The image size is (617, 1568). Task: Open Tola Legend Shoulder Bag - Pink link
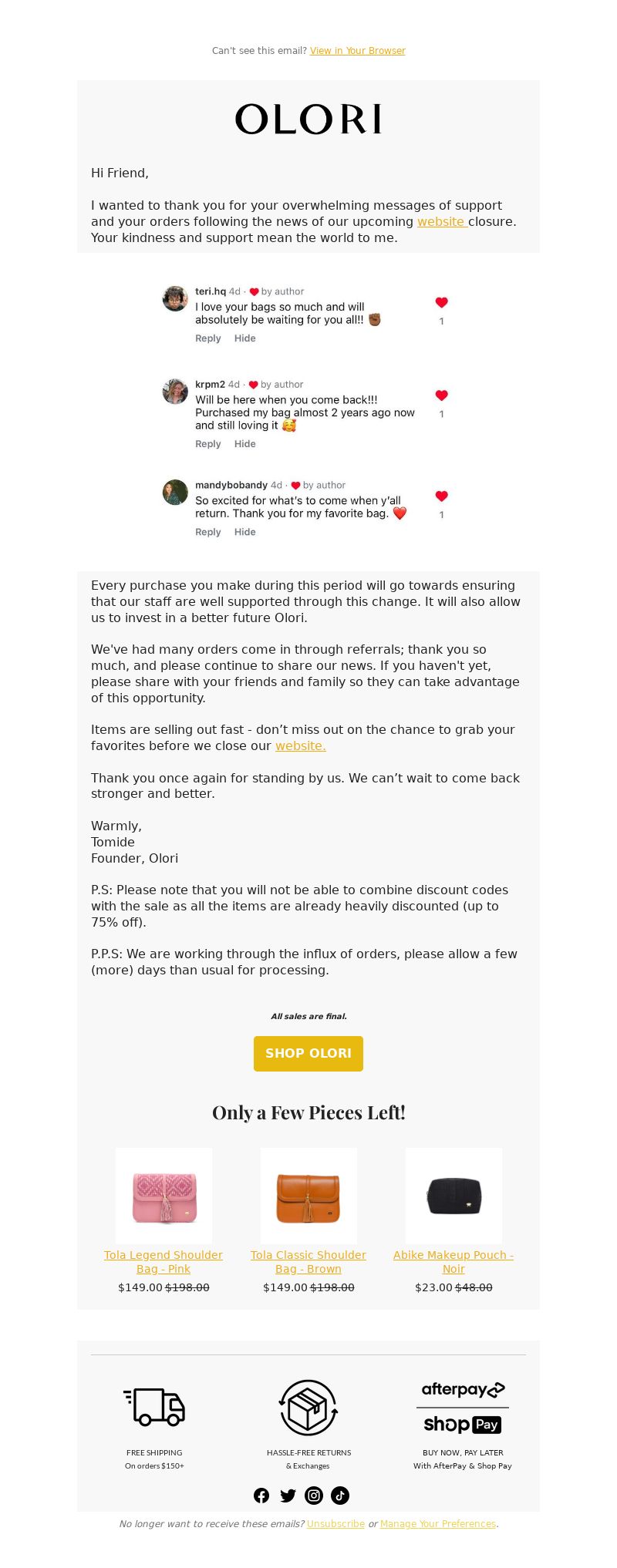pos(164,1262)
